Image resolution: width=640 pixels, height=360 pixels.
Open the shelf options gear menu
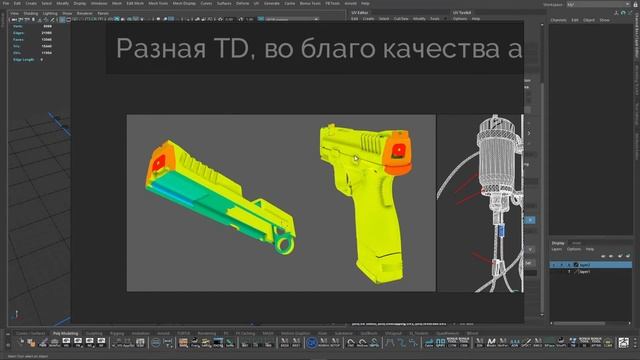8,345
